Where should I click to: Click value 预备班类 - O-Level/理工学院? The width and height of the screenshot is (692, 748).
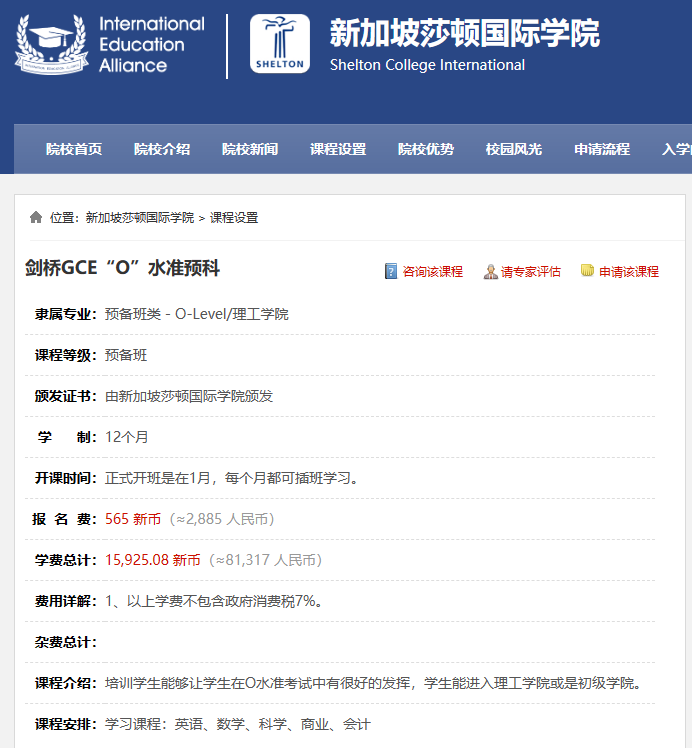pyautogui.click(x=196, y=314)
